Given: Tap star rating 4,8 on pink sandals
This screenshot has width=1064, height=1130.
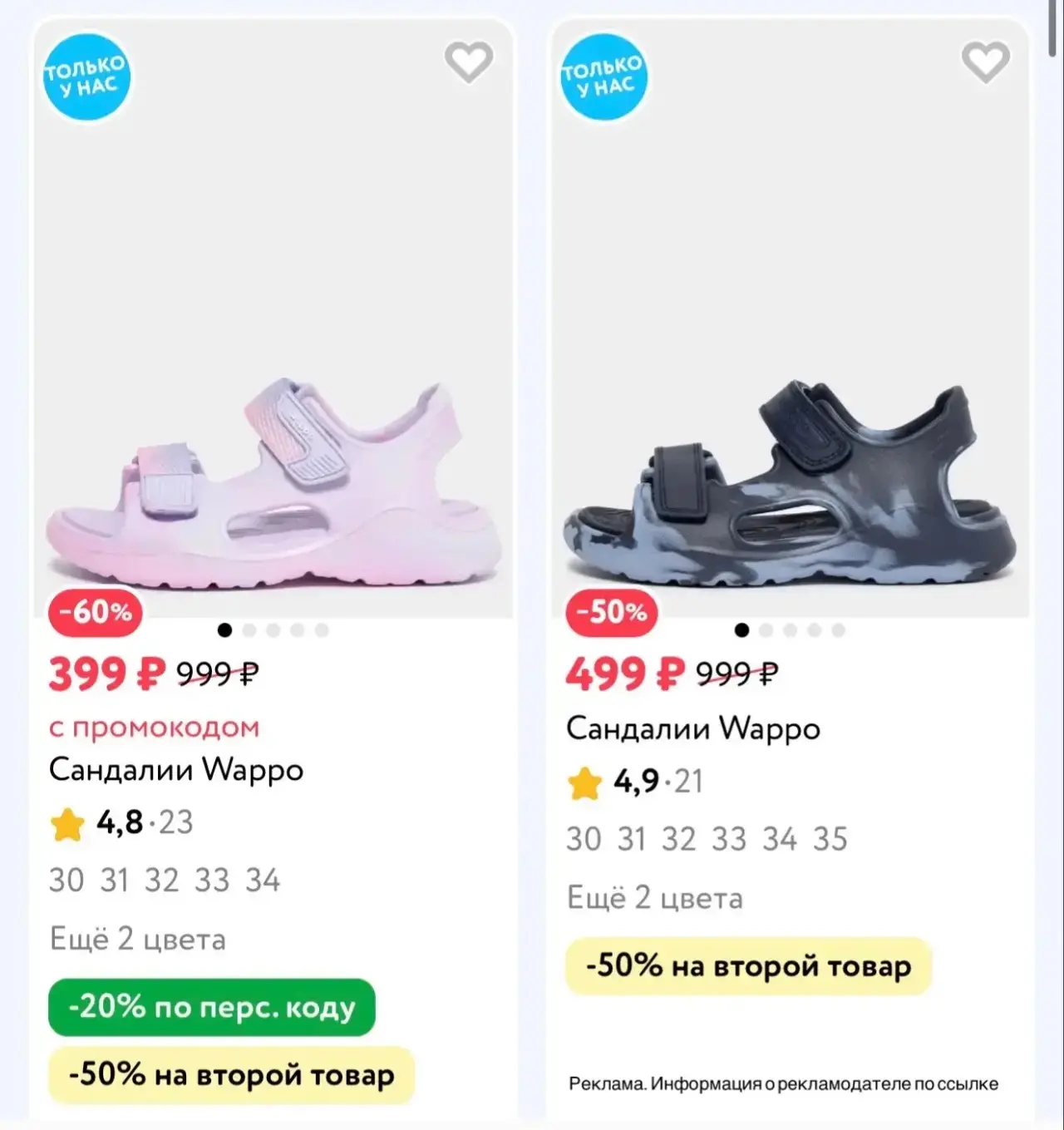Looking at the screenshot, I should (121, 823).
